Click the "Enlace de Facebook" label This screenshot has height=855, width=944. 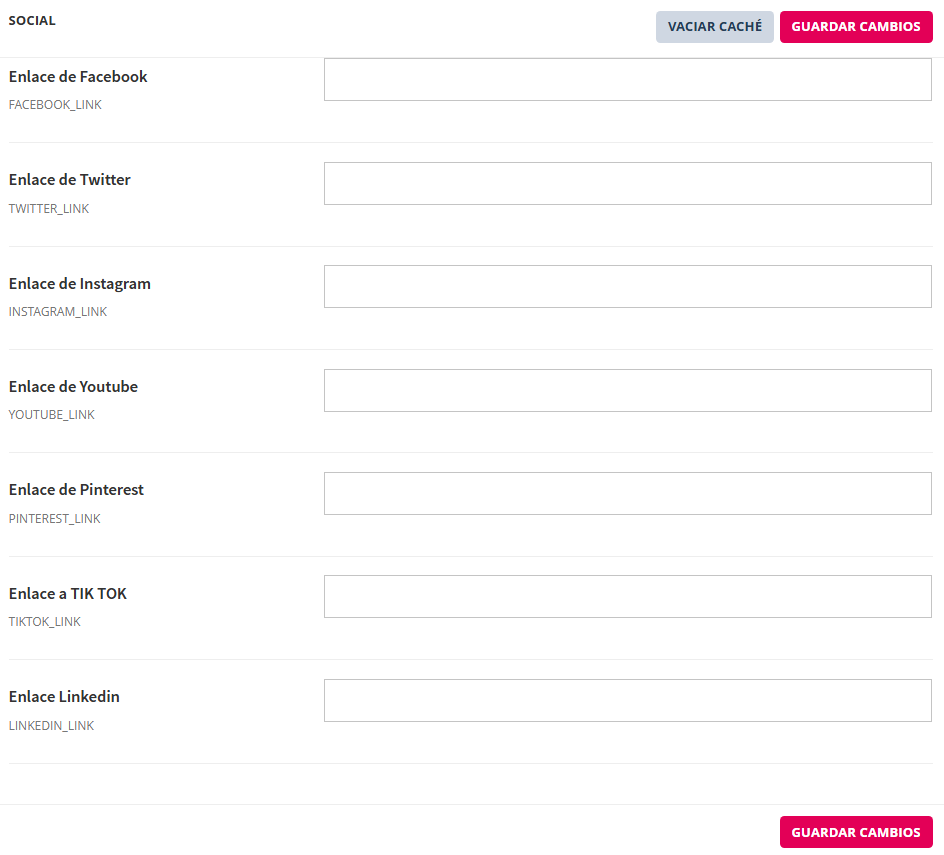coord(78,77)
